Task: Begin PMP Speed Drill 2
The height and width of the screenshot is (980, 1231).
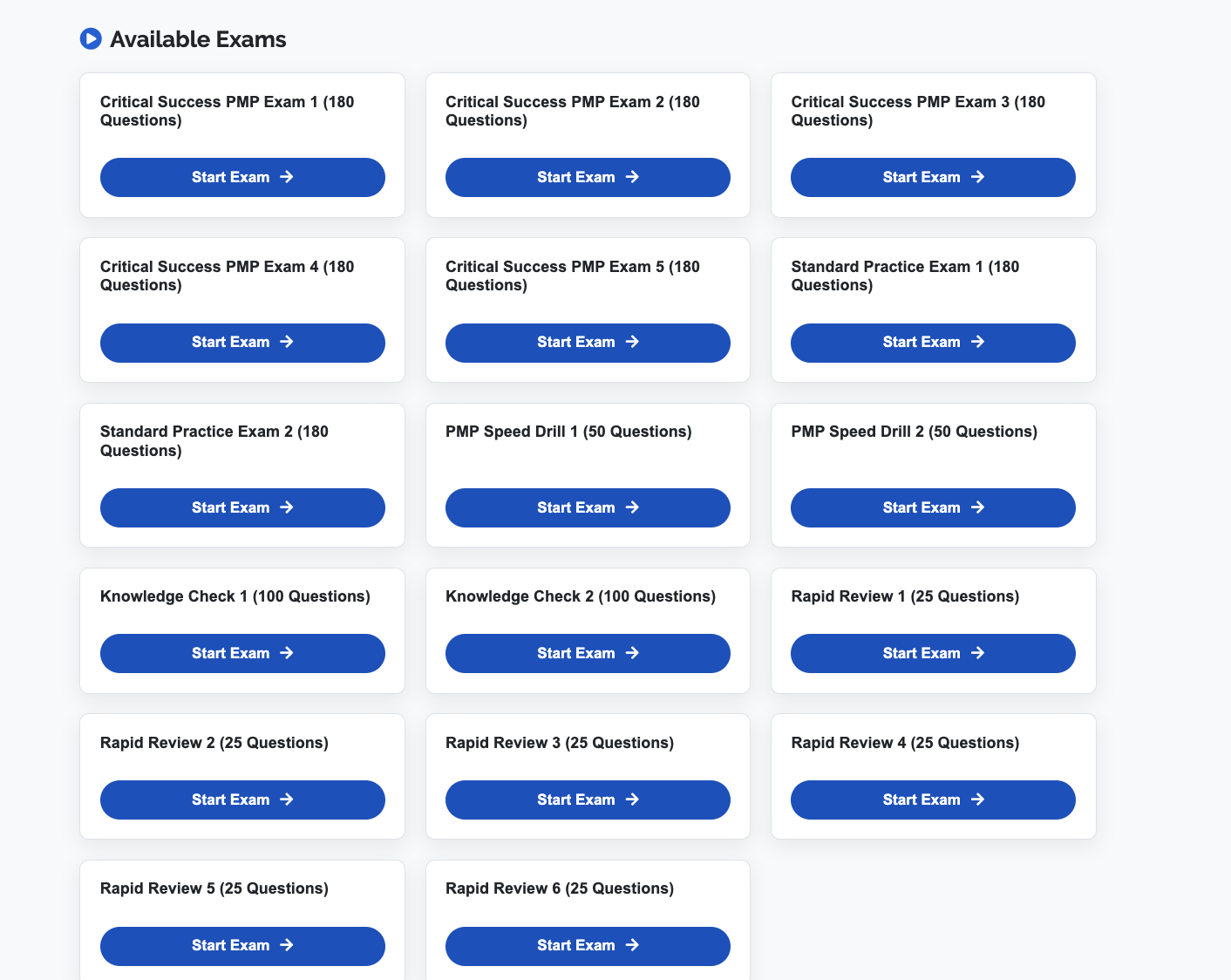Action: [933, 507]
